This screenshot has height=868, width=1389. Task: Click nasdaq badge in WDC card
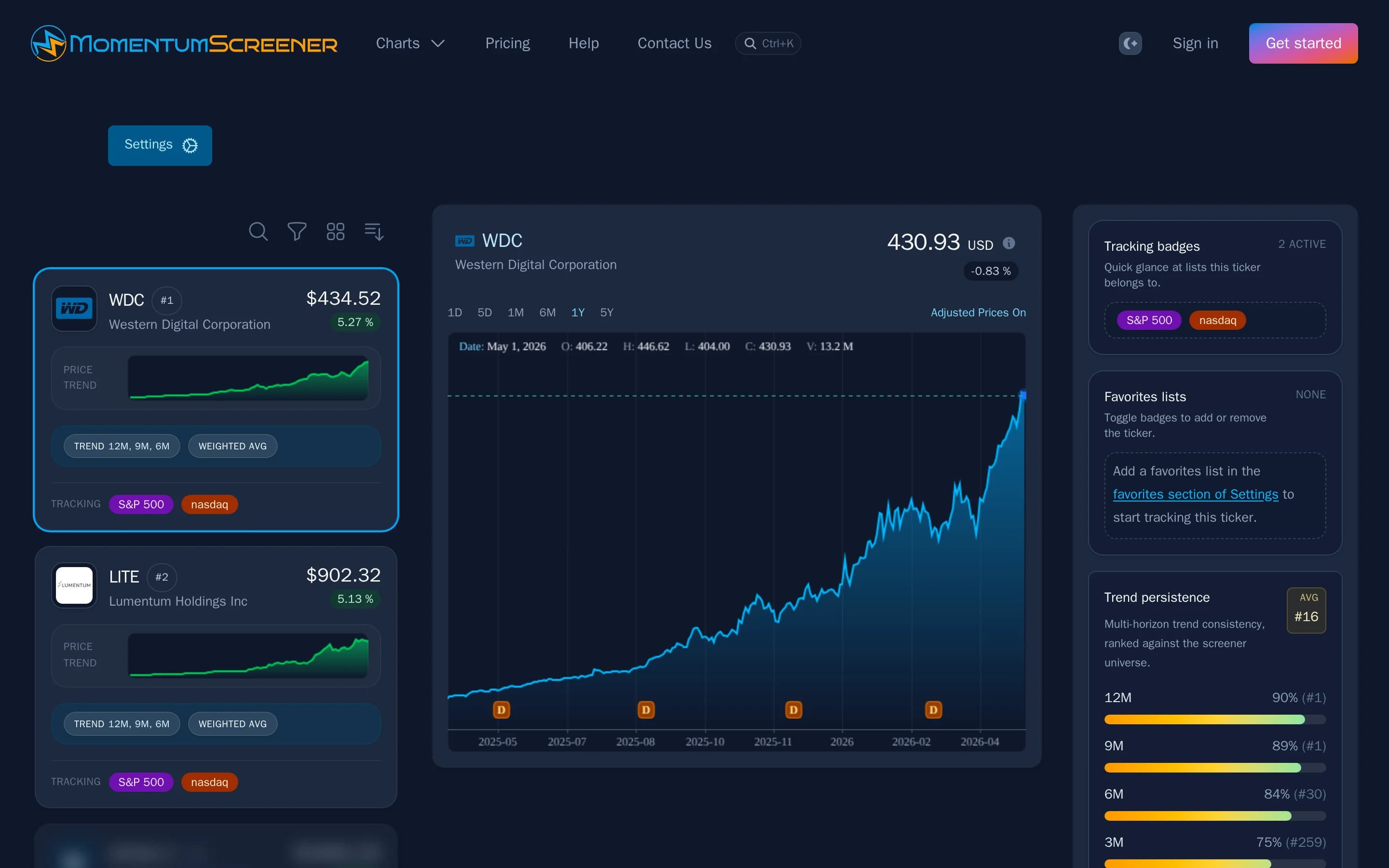pos(209,504)
